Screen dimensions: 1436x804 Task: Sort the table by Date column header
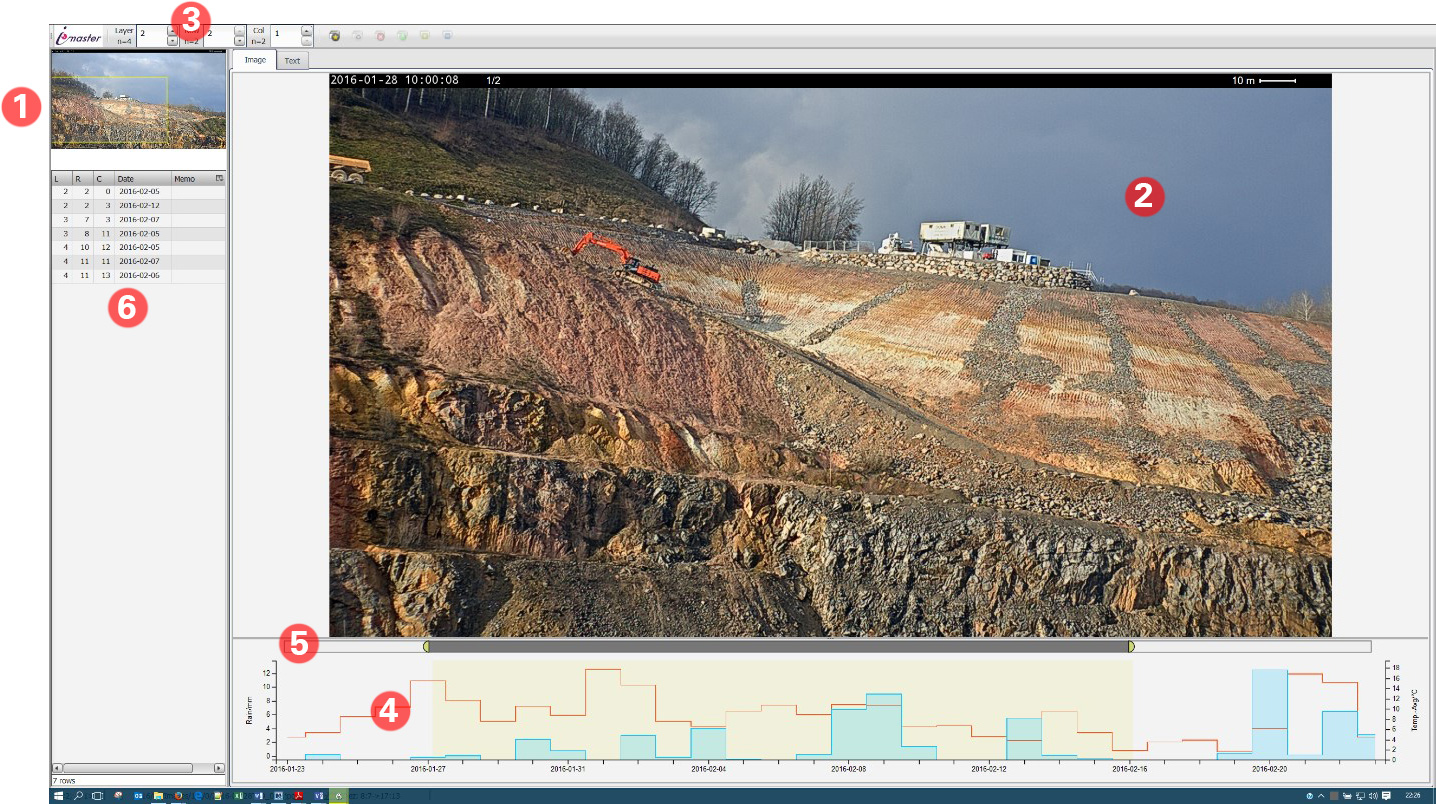pos(142,179)
